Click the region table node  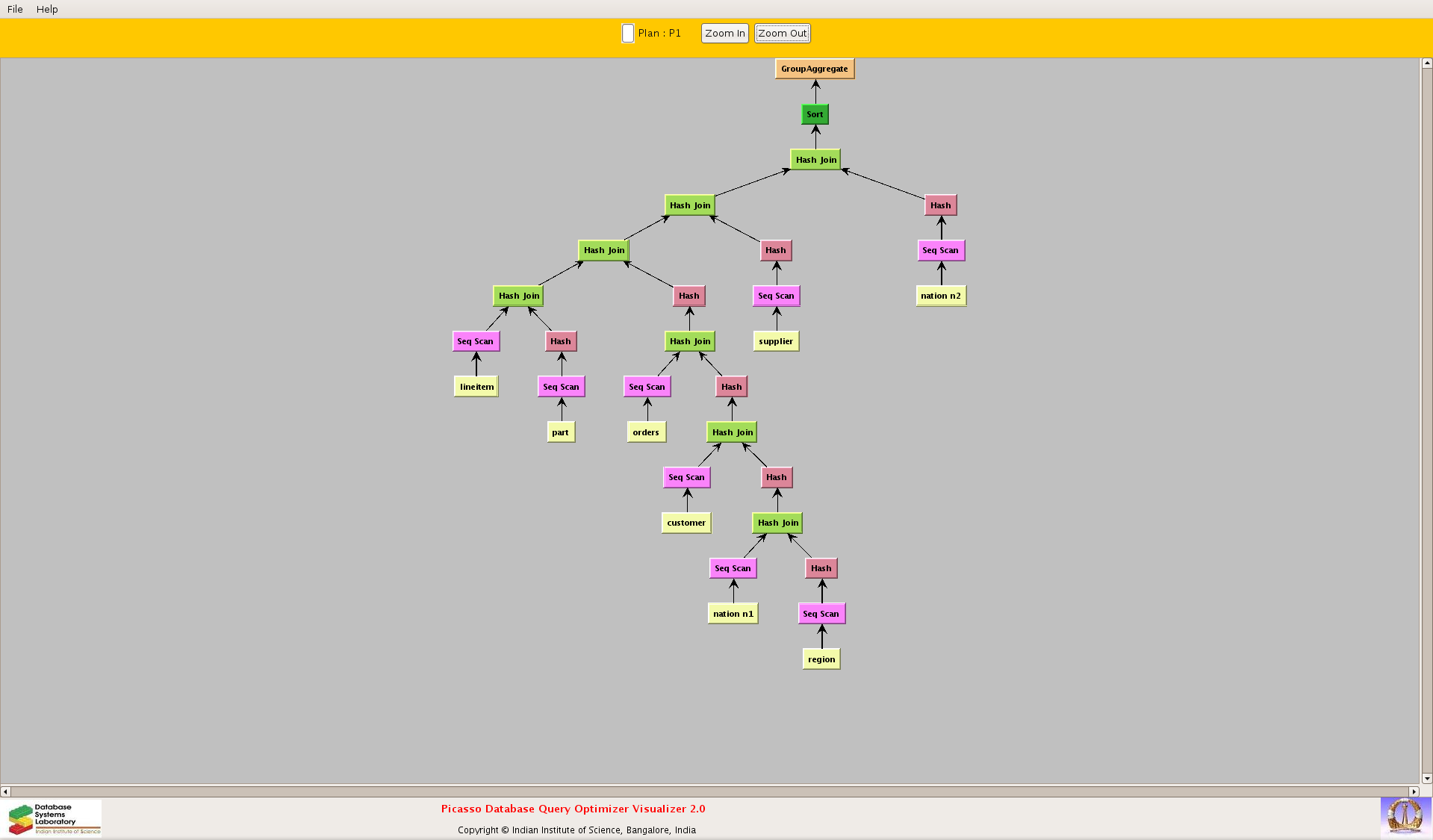click(821, 659)
